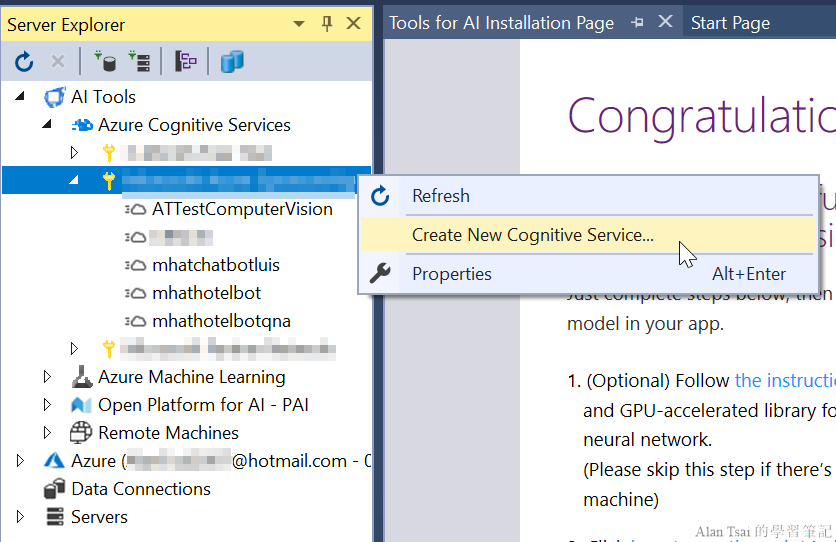Pin the Tools for AI Installation Page tab
This screenshot has width=836, height=542.
coord(637,22)
